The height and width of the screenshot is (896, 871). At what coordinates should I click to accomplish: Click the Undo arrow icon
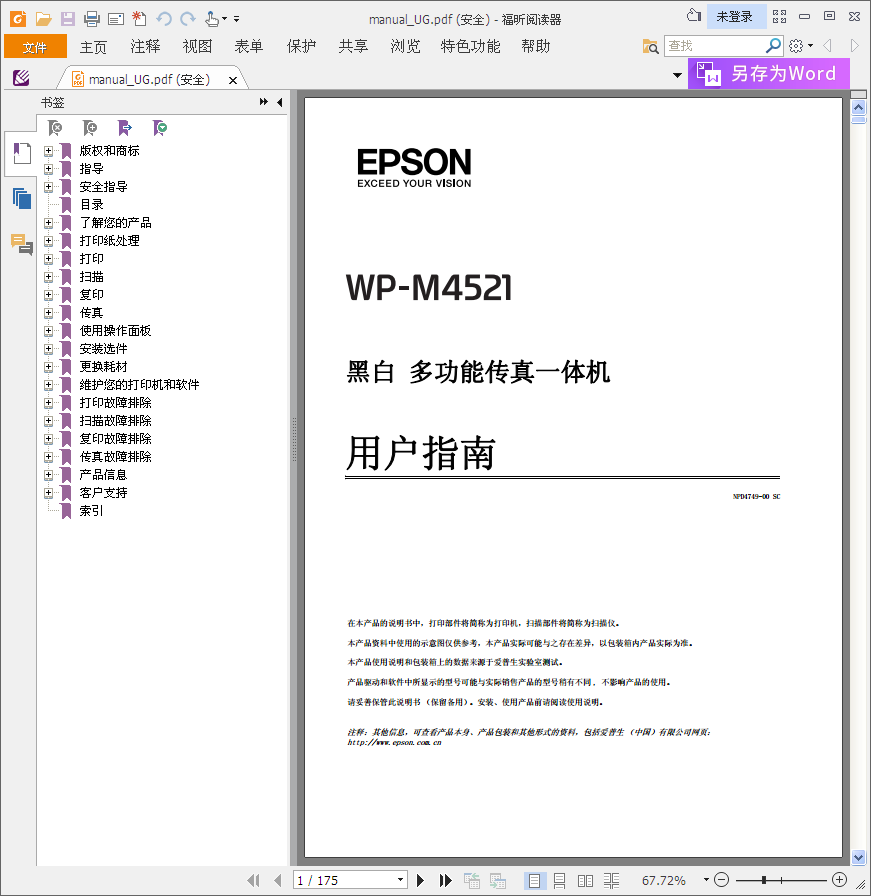[164, 19]
